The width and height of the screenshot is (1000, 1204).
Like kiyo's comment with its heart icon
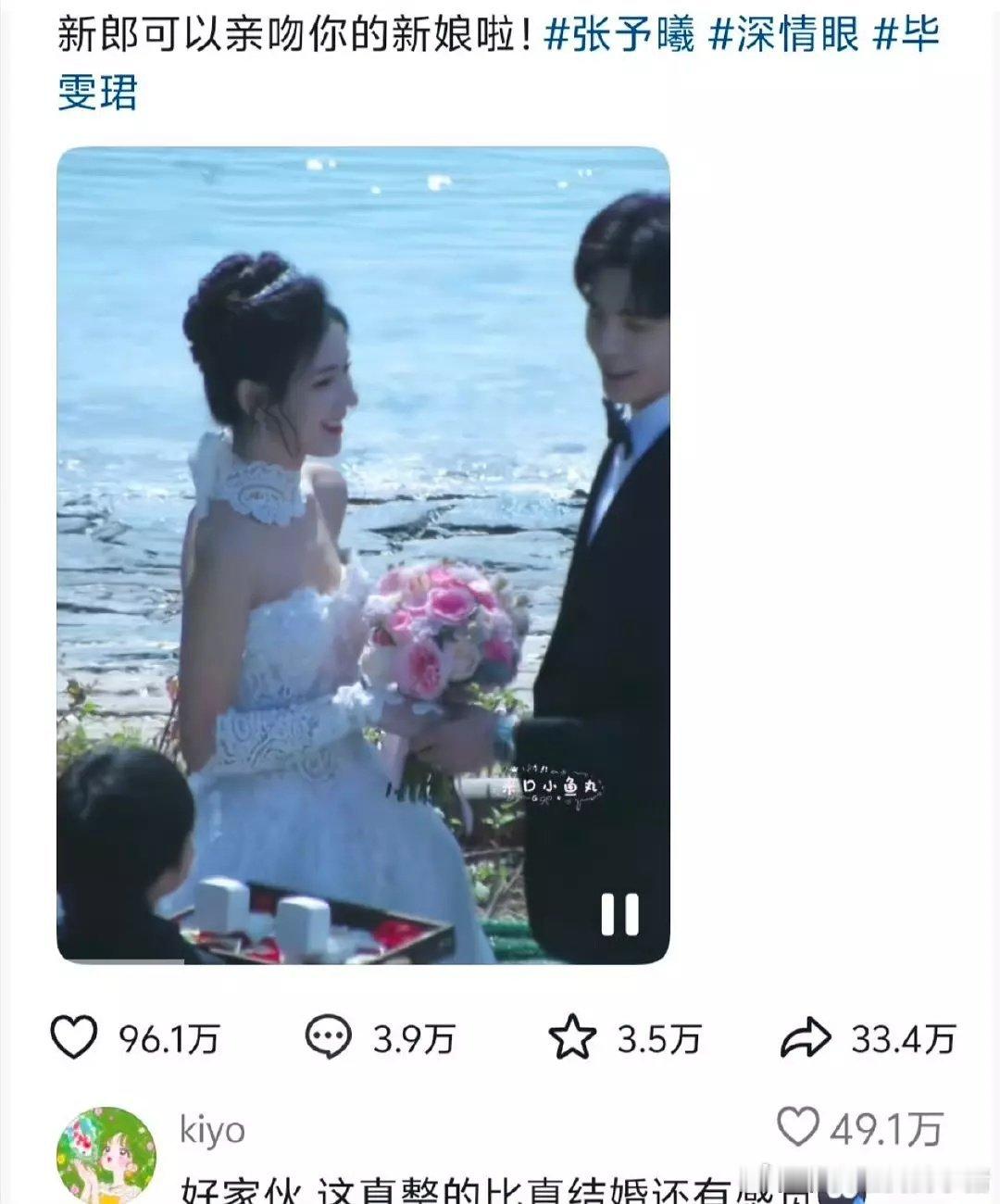pyautogui.click(x=797, y=1127)
